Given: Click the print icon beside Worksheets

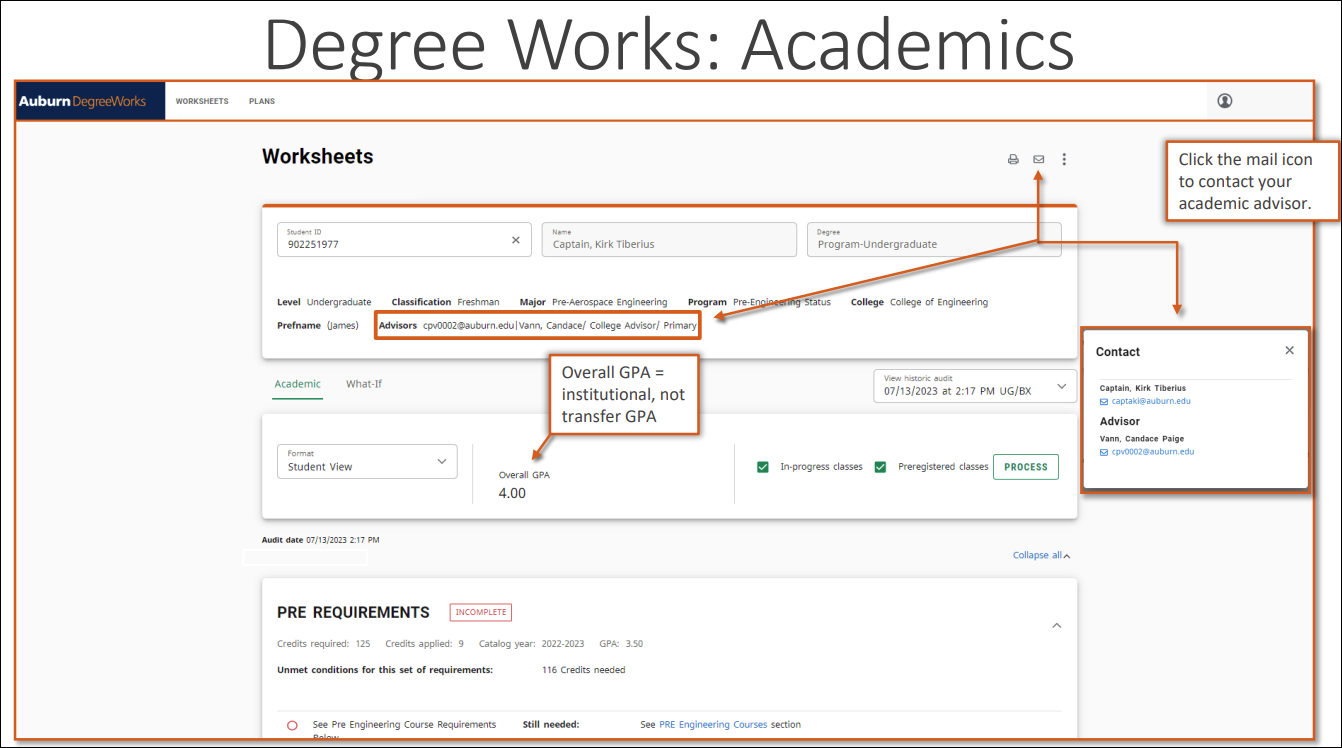Looking at the screenshot, I should tap(1013, 159).
